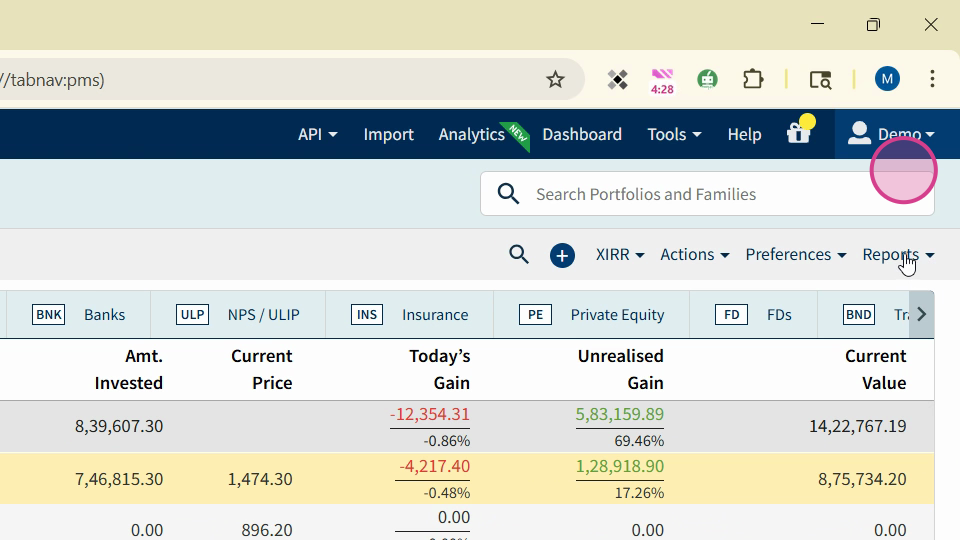The width and height of the screenshot is (960, 540).
Task: Sort by the Current Price column header
Action: (261, 369)
